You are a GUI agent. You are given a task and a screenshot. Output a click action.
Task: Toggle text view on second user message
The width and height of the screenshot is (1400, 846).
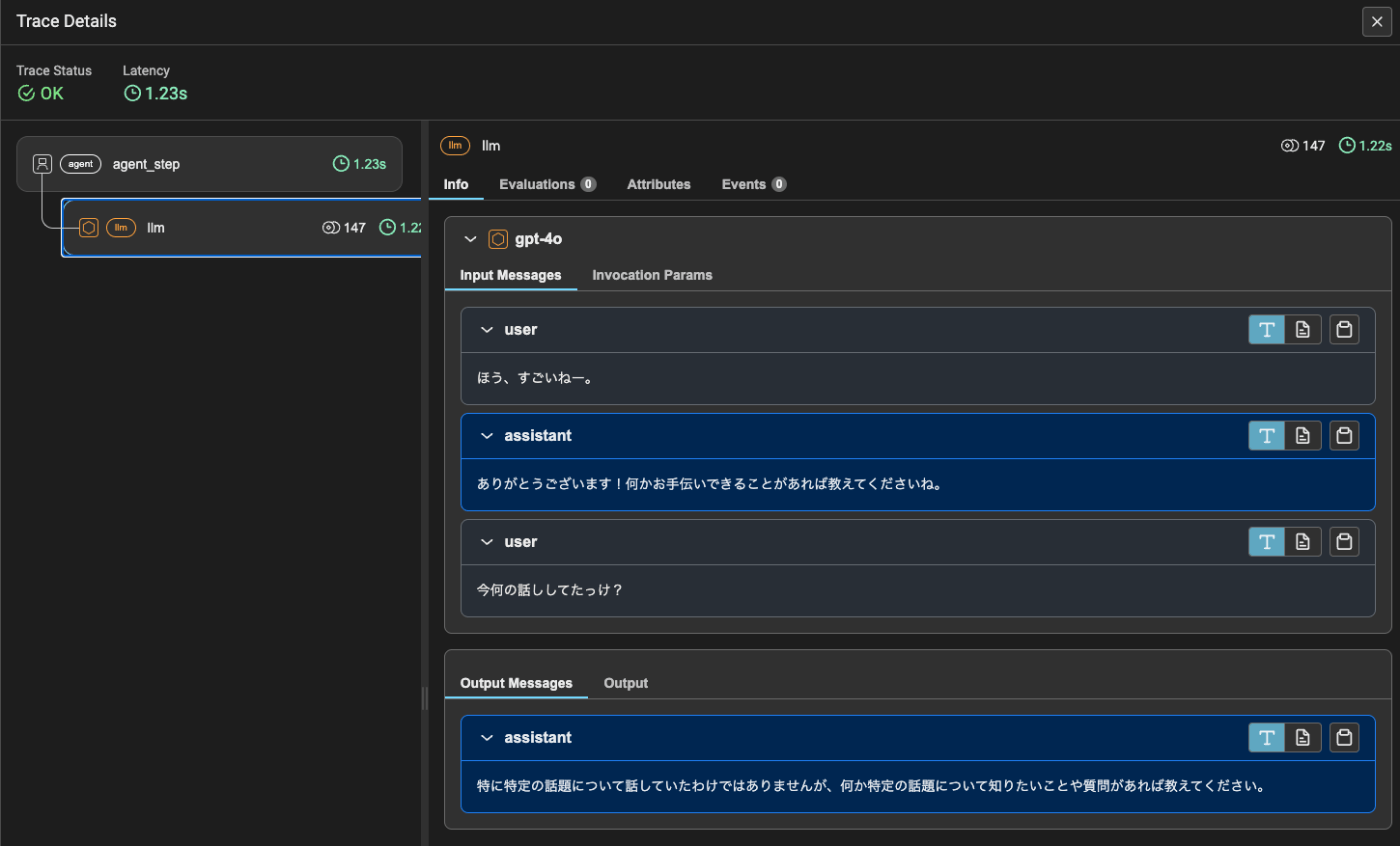coord(1267,542)
